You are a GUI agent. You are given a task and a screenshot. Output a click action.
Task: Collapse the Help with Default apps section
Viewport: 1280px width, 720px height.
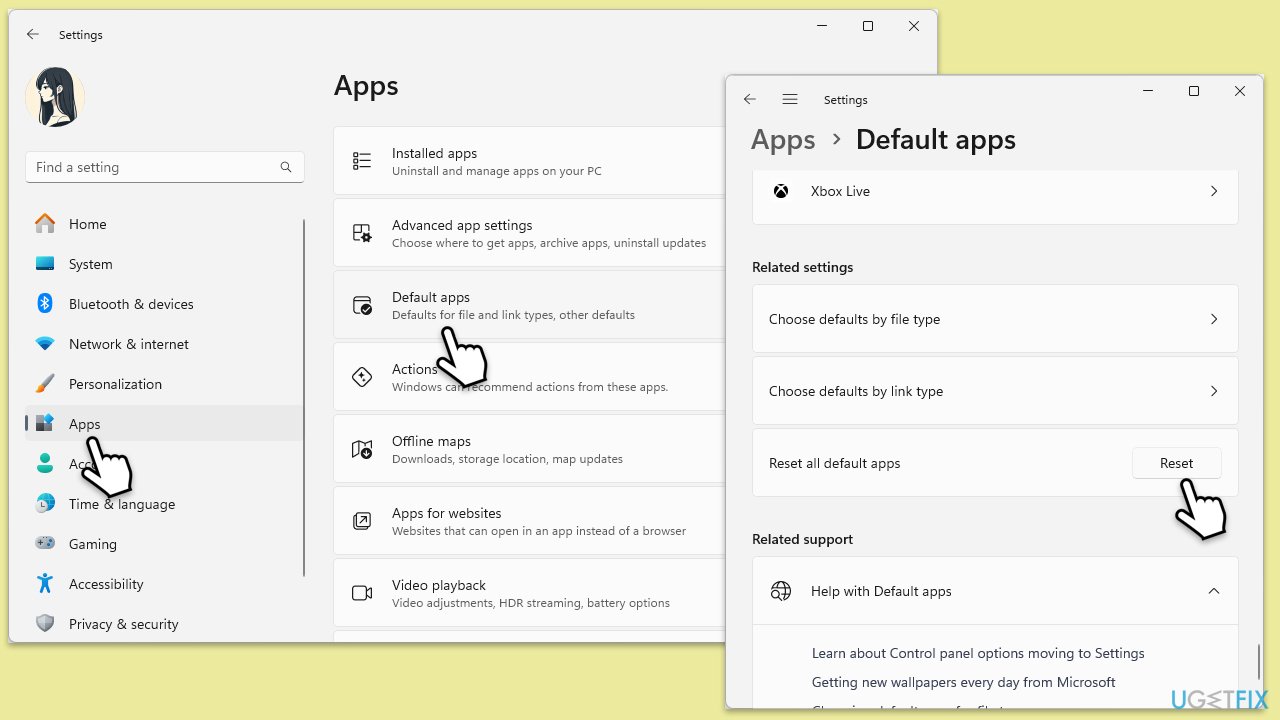pos(1213,591)
